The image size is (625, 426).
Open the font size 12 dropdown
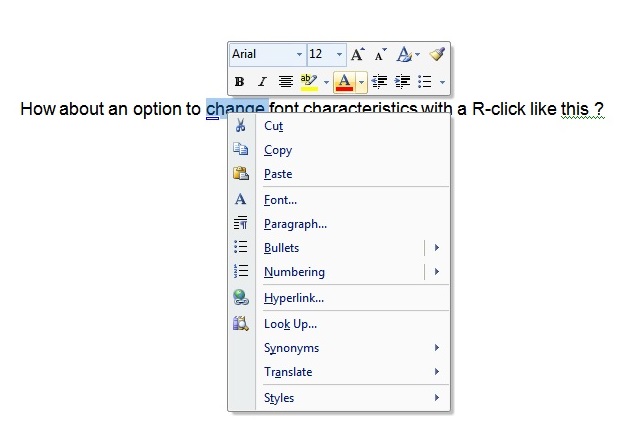pos(340,55)
